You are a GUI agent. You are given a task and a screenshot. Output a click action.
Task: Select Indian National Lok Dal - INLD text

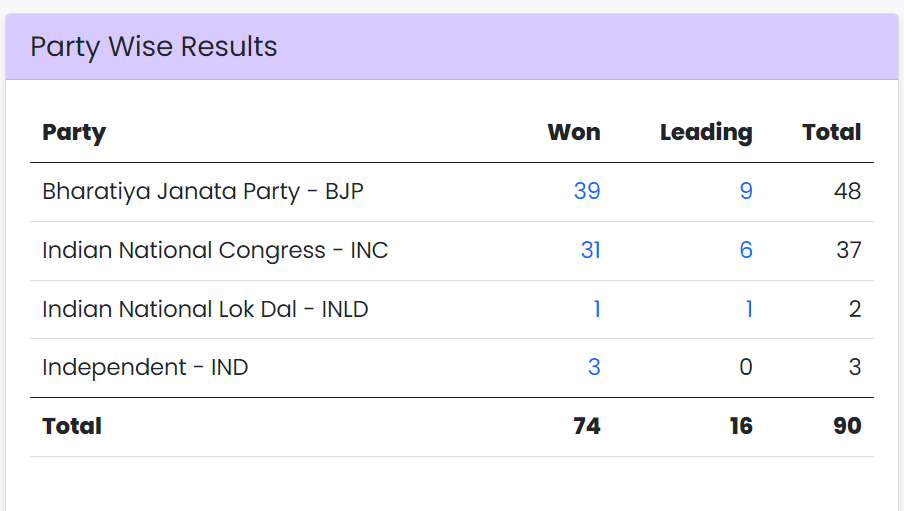click(x=205, y=309)
